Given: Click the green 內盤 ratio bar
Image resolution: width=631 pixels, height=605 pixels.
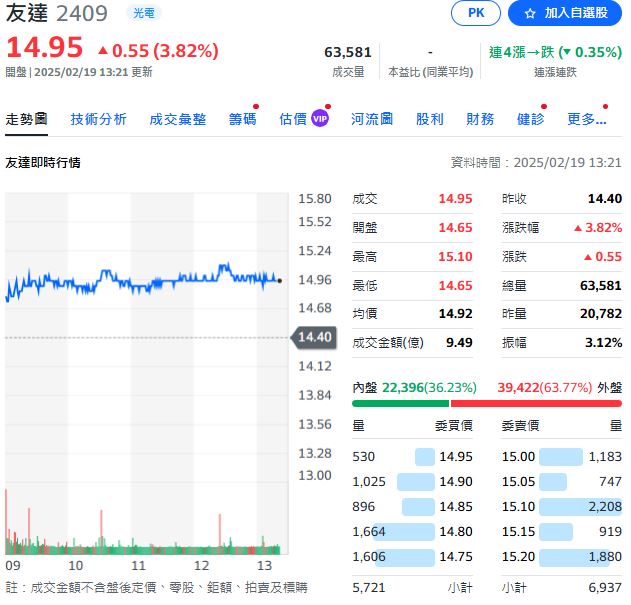Looking at the screenshot, I should point(400,403).
